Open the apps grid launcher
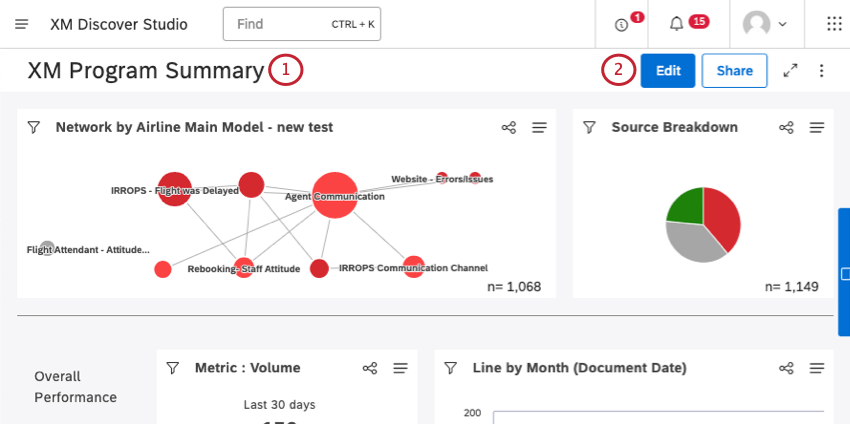Screen dimensions: 850x424 [835, 24]
